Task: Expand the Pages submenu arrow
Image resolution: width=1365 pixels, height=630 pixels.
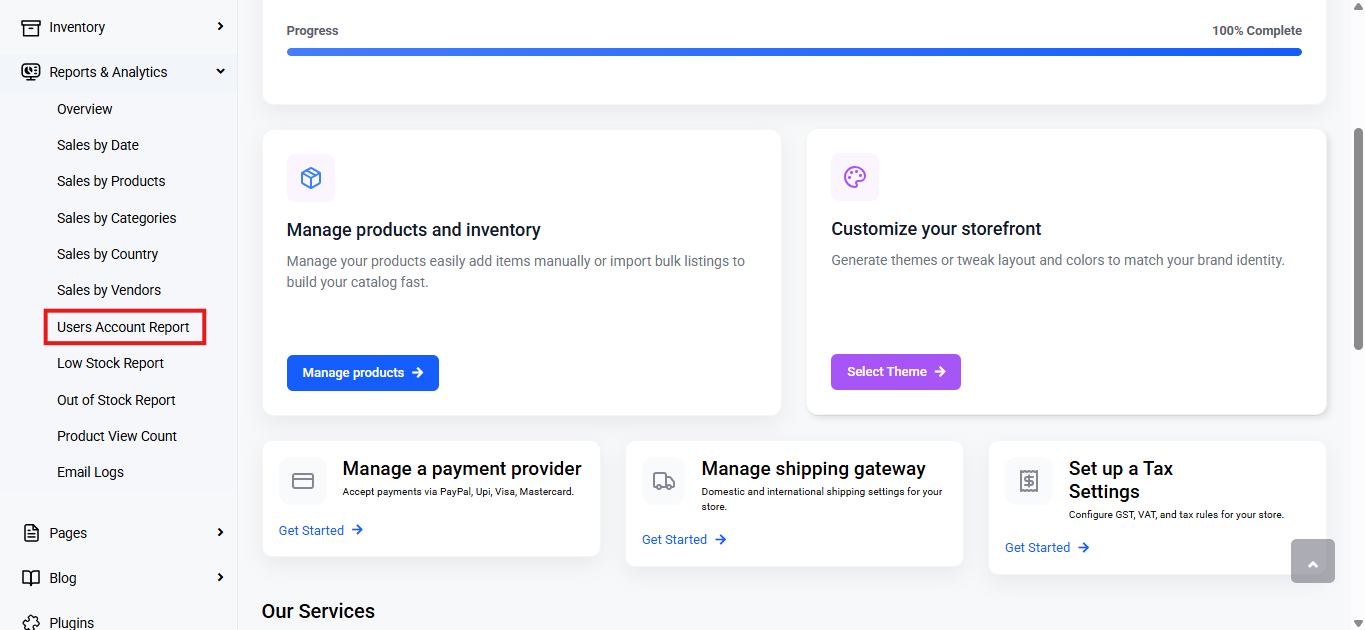Action: coord(221,532)
